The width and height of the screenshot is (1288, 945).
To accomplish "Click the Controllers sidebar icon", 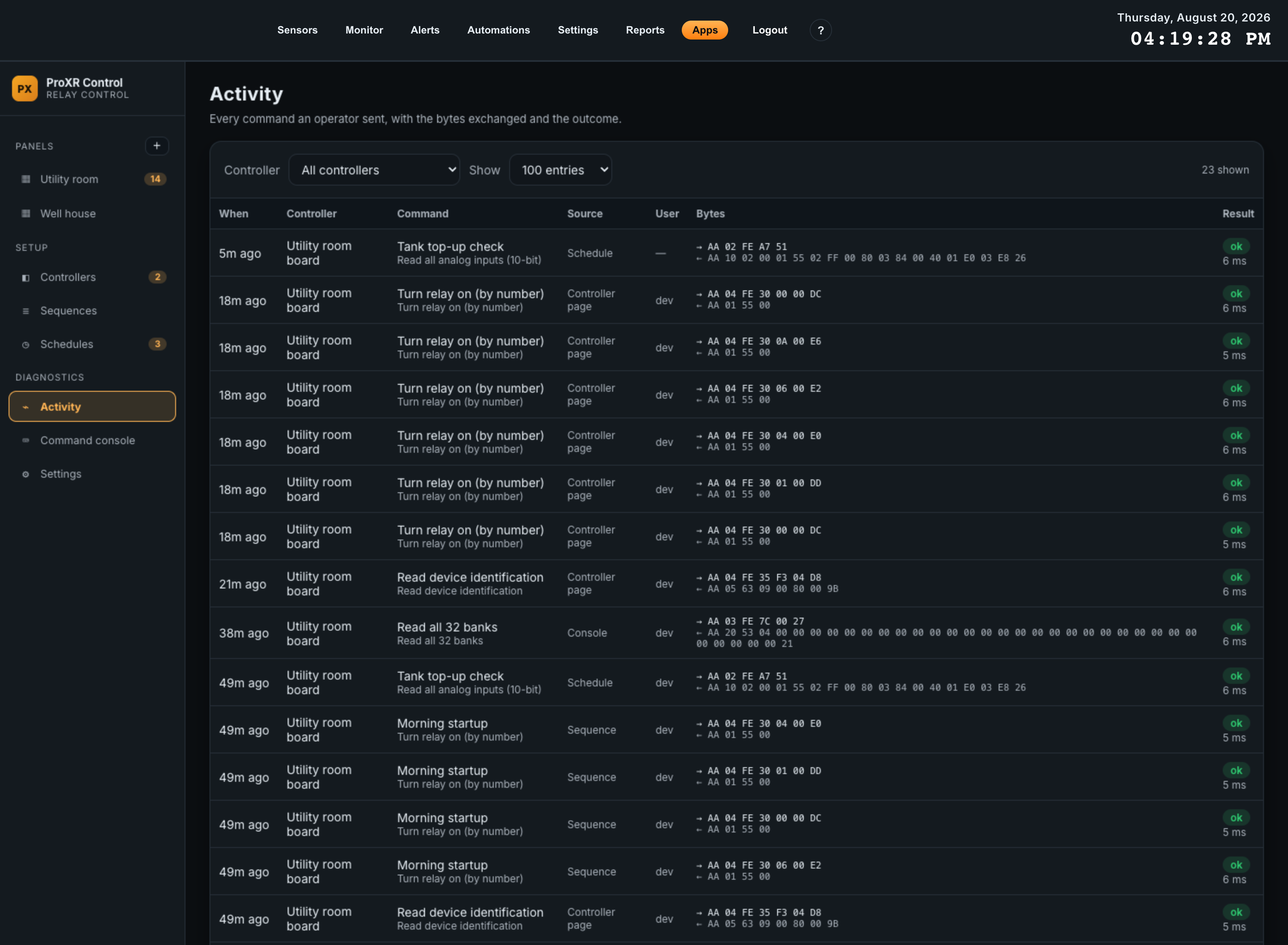I will coord(26,277).
